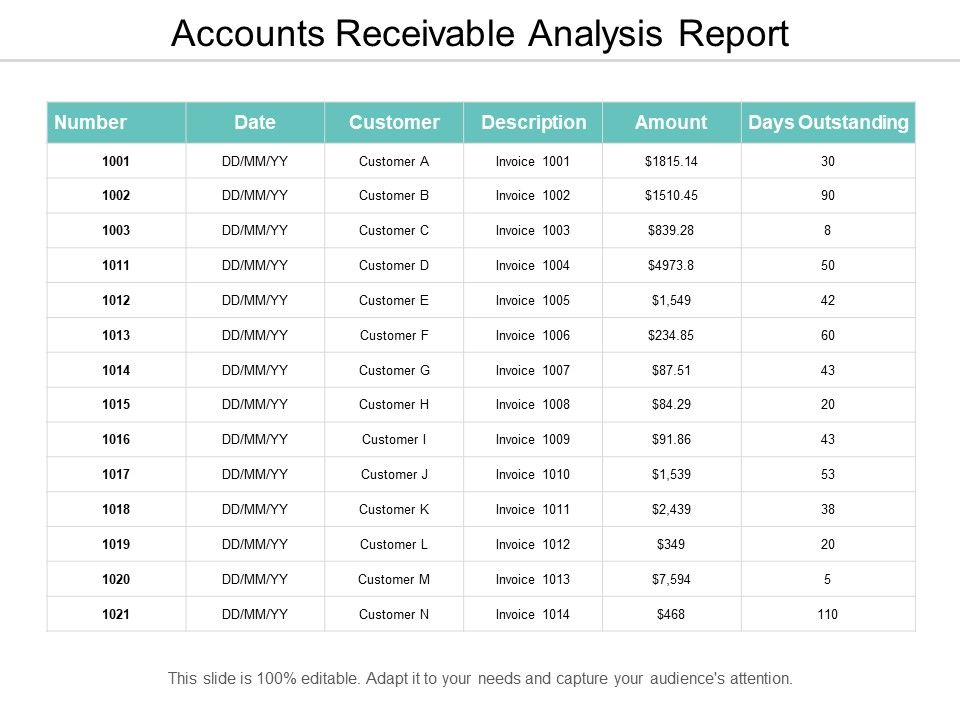Select the amount $1815.14
960x720 pixels.
(671, 161)
